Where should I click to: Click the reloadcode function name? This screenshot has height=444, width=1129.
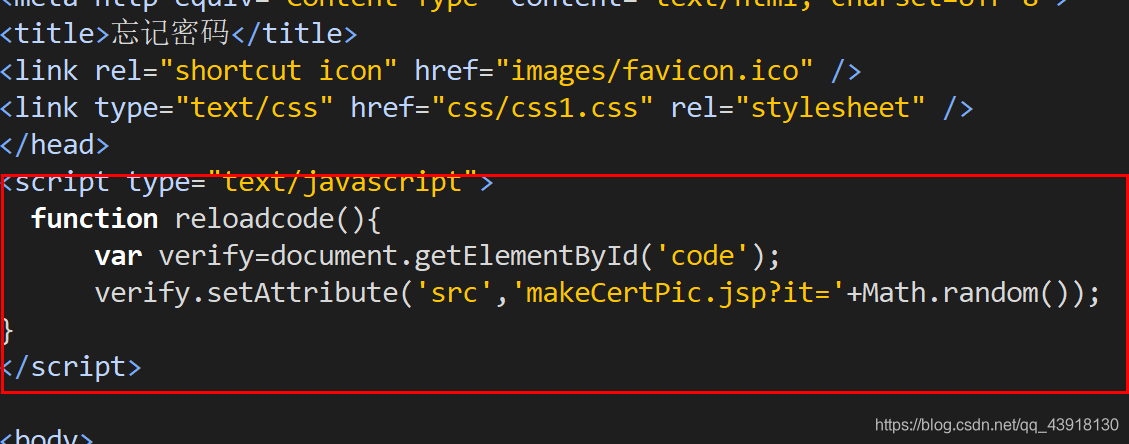(x=256, y=219)
